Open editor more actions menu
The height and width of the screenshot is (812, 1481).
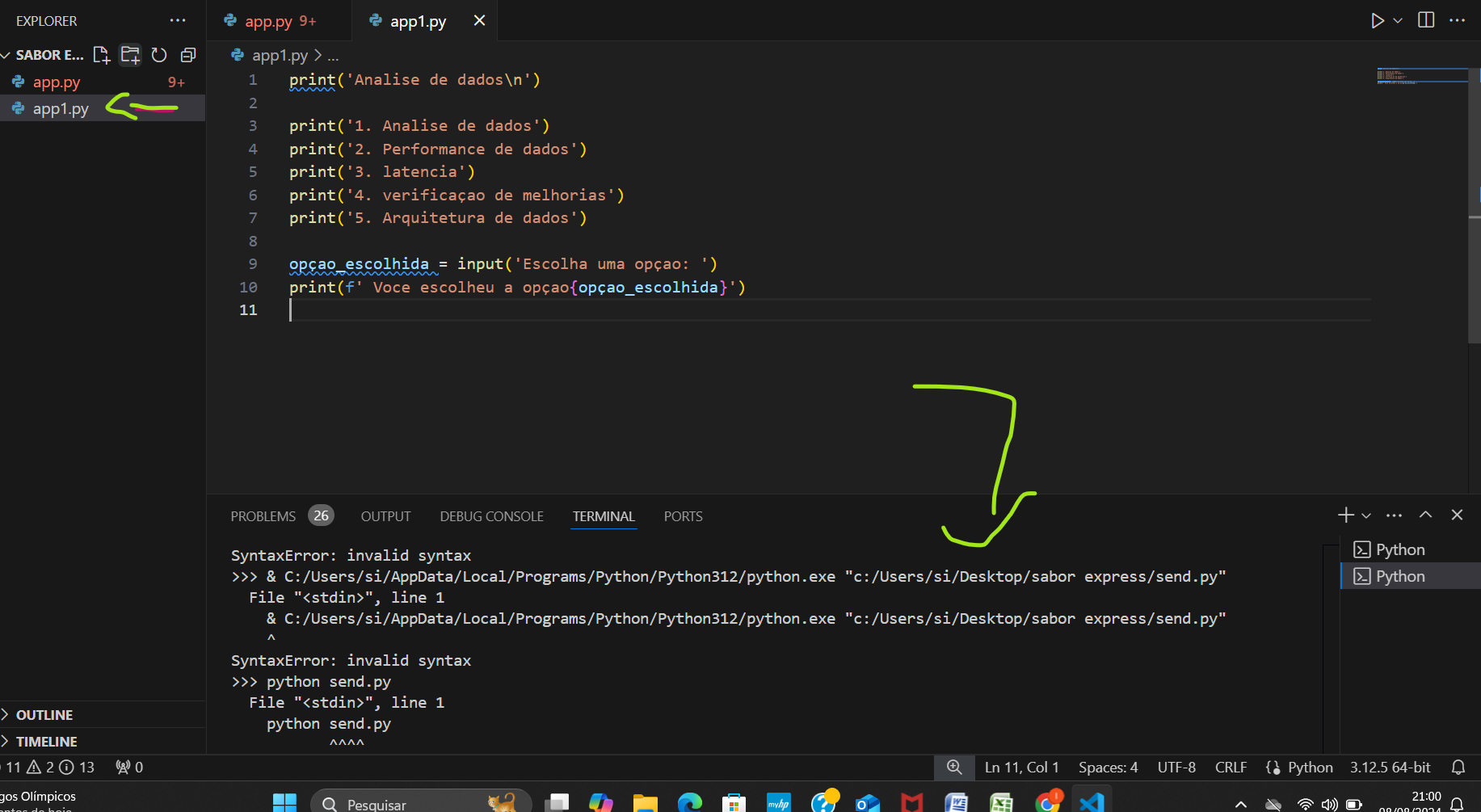(x=1458, y=20)
